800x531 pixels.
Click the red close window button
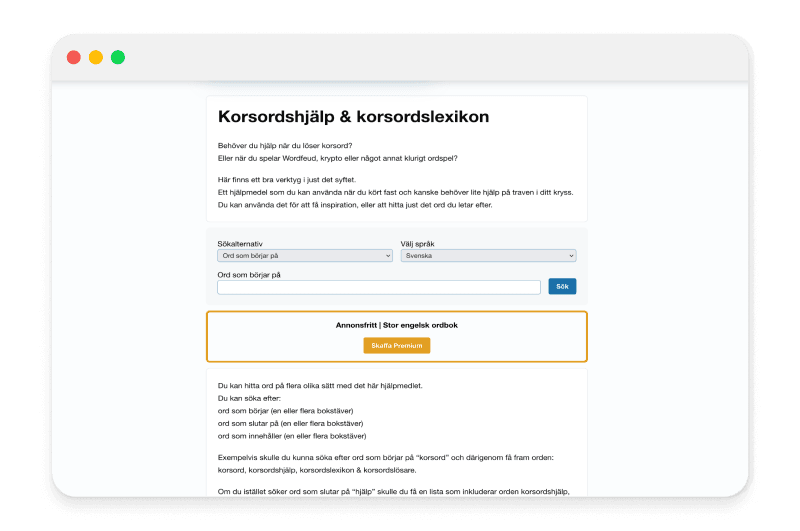[x=74, y=57]
